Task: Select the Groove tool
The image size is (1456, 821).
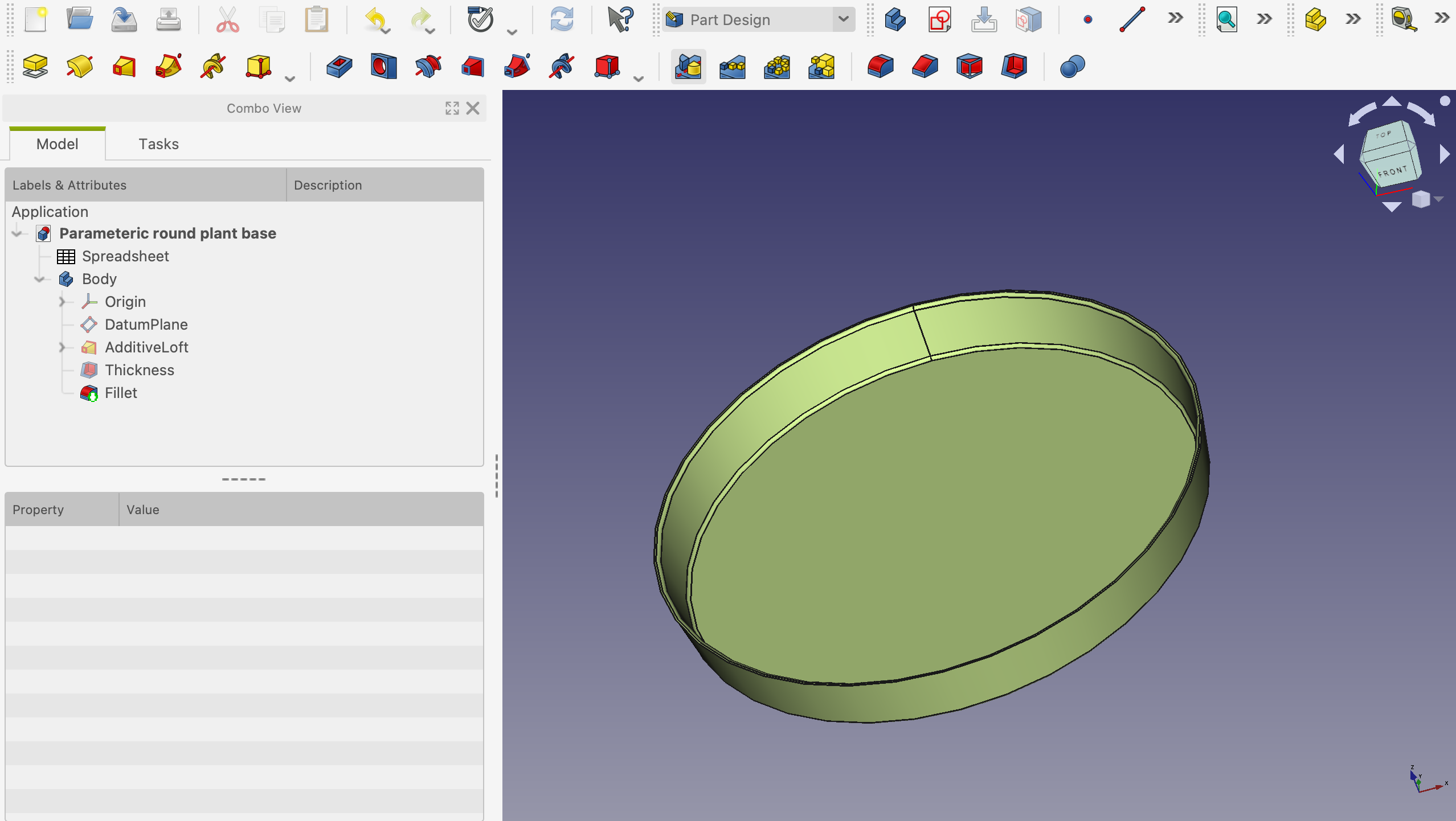Action: (428, 67)
